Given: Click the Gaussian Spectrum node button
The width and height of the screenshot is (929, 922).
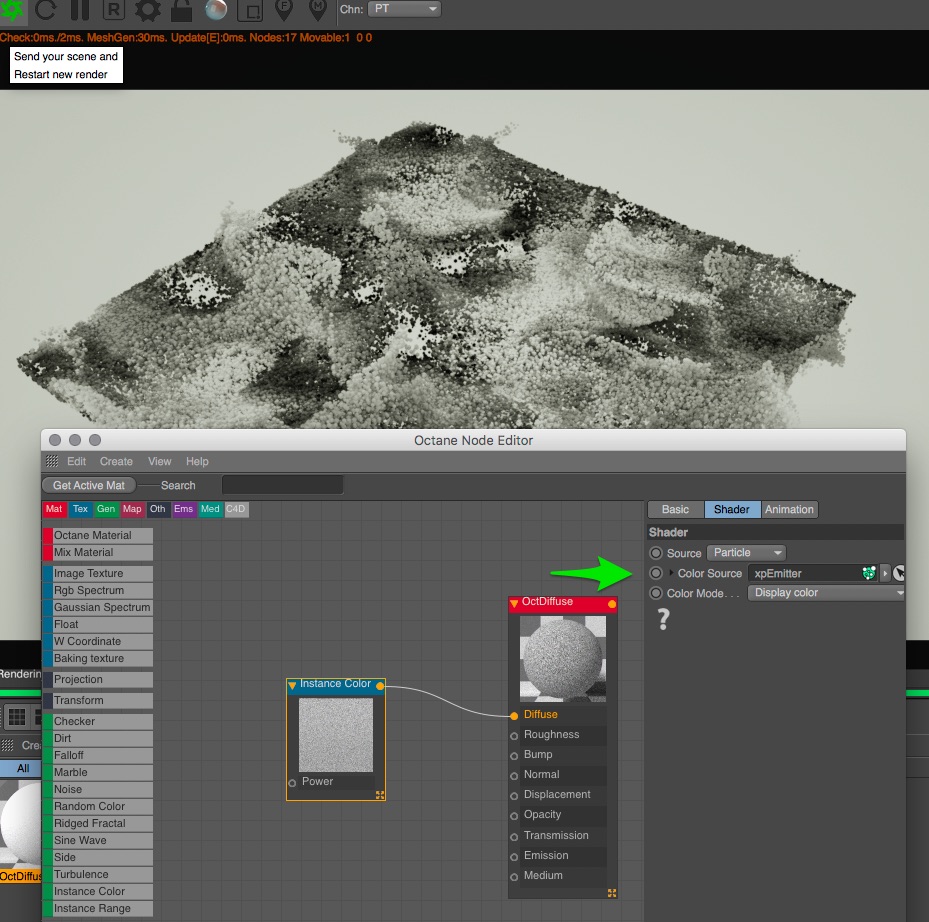Looking at the screenshot, I should coord(101,608).
